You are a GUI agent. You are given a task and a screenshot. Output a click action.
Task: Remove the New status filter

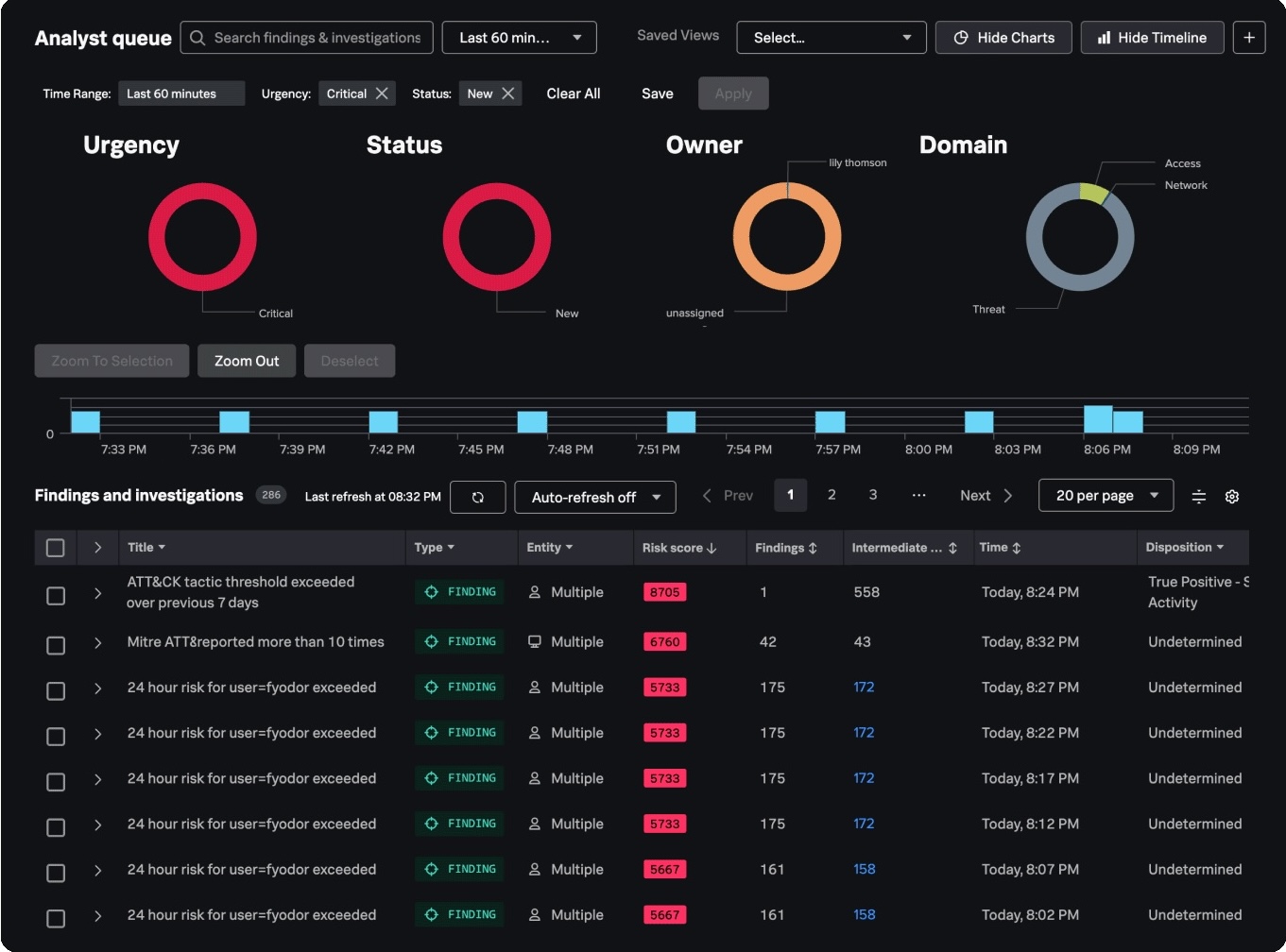click(x=508, y=93)
